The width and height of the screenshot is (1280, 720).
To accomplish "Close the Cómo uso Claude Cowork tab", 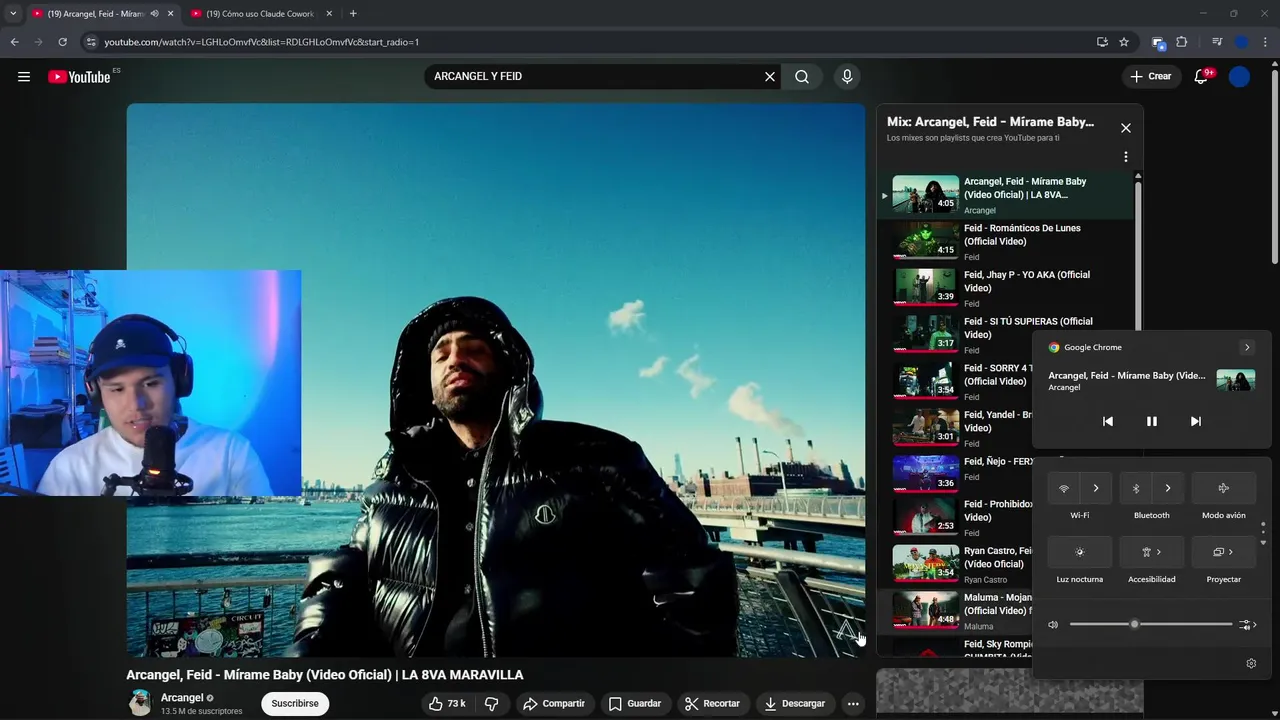I will pos(329,14).
